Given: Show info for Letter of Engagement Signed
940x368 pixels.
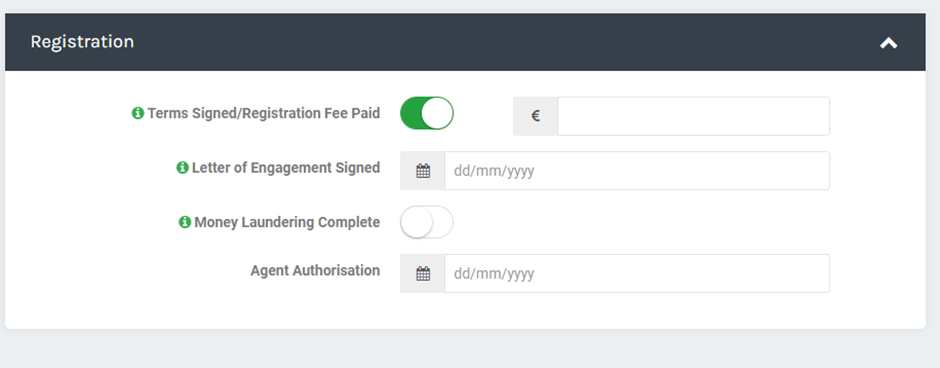Looking at the screenshot, I should (182, 168).
